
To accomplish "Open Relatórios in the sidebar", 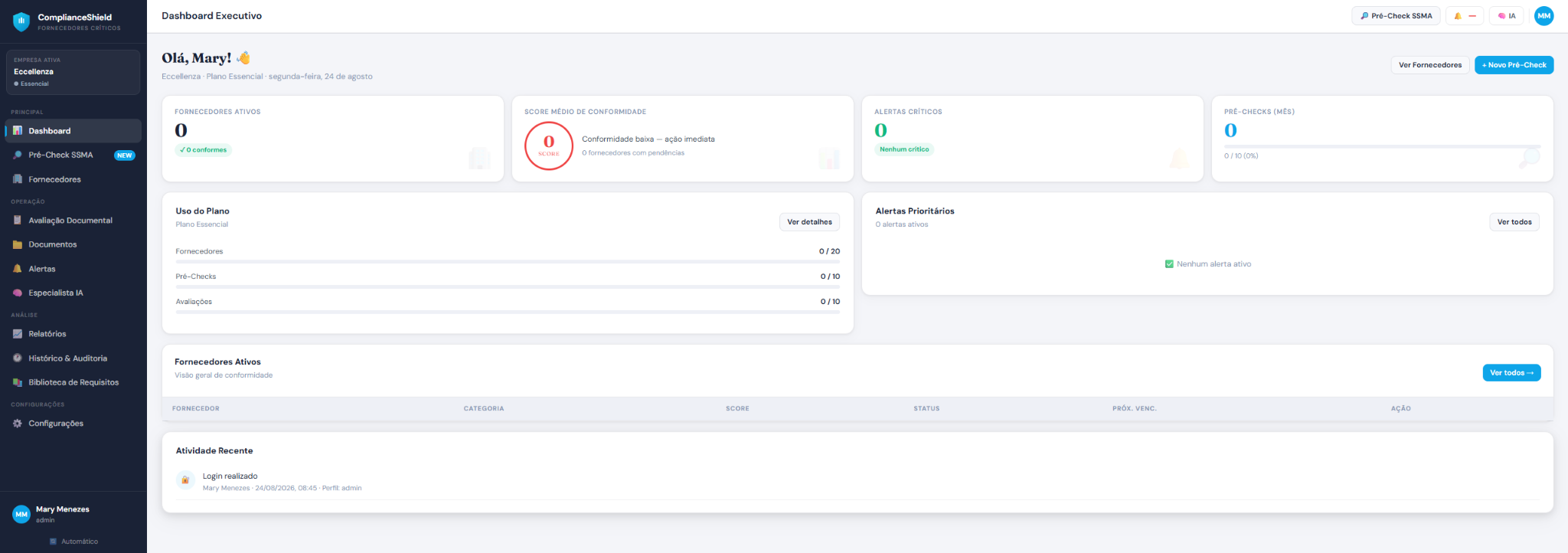I will (73, 334).
